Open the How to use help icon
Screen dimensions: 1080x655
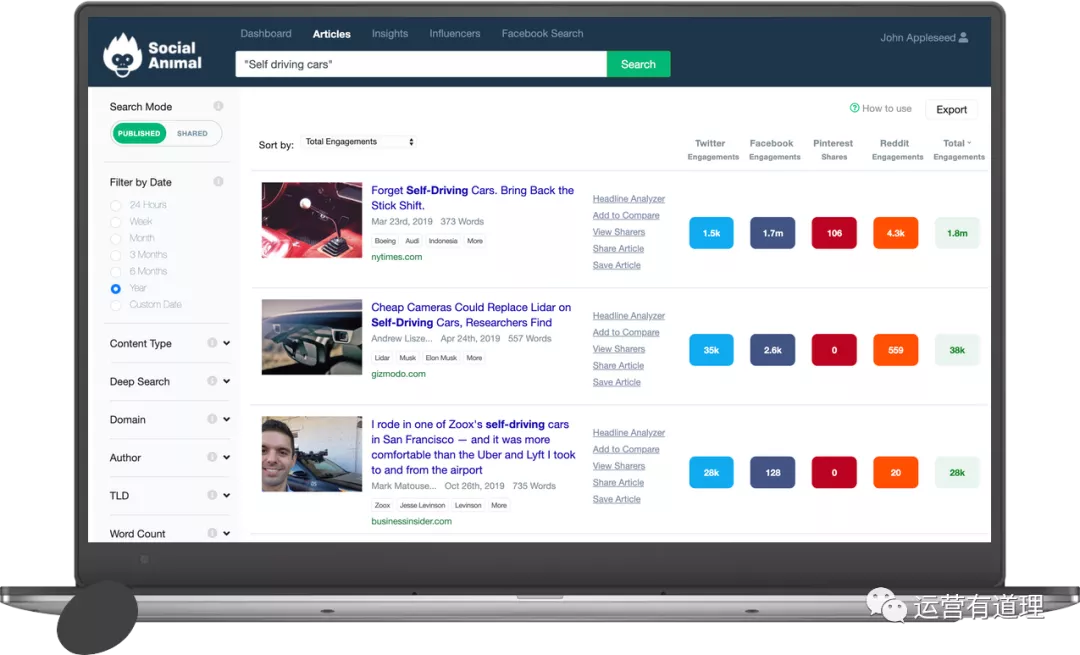tap(854, 108)
